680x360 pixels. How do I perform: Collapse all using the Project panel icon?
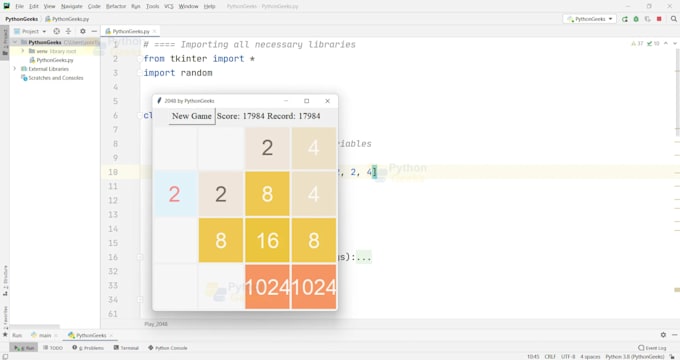tap(69, 31)
